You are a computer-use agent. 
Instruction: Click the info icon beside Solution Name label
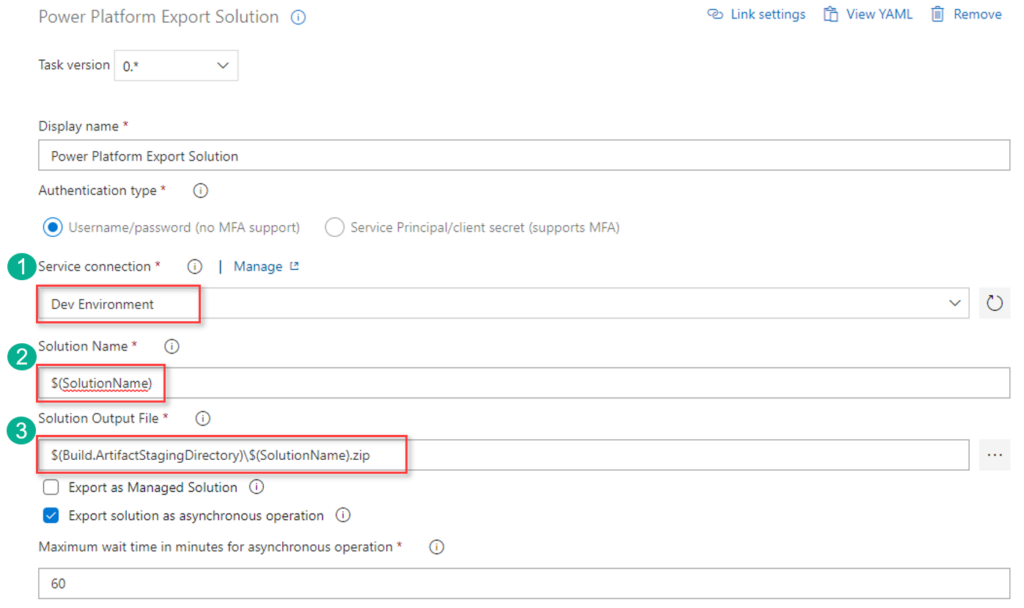click(x=172, y=346)
